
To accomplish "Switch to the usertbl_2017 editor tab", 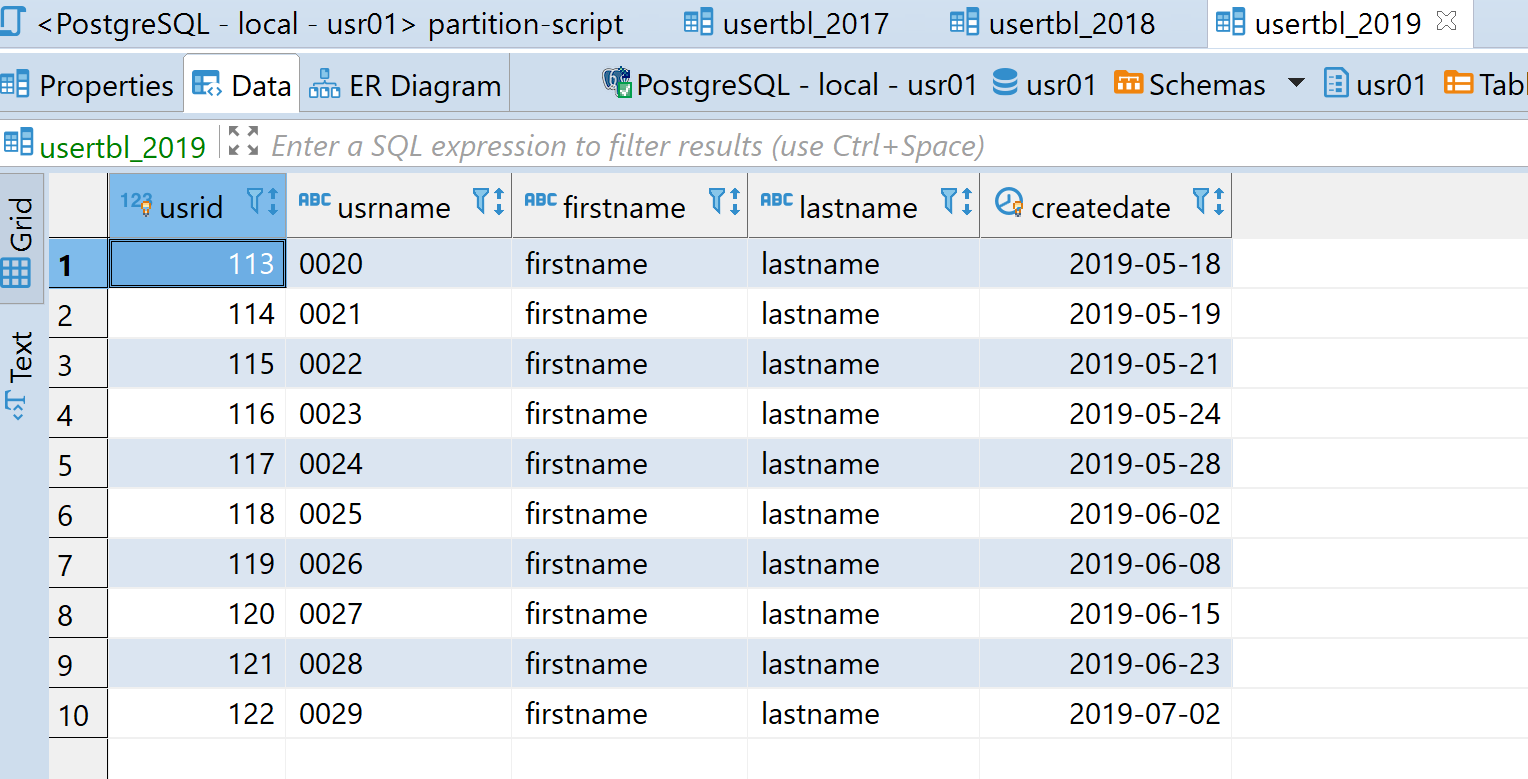I will click(x=785, y=23).
